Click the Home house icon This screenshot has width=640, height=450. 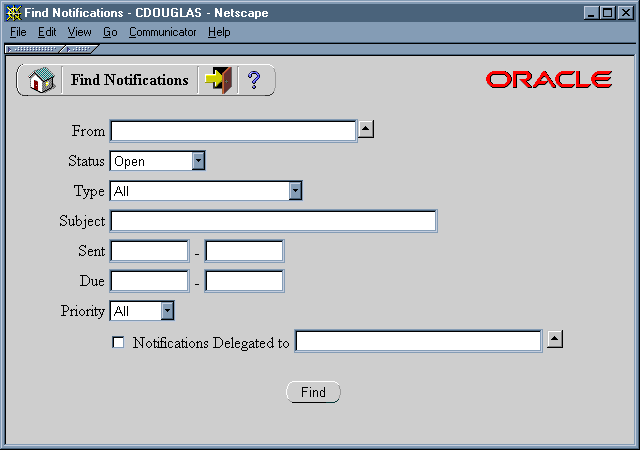40,81
